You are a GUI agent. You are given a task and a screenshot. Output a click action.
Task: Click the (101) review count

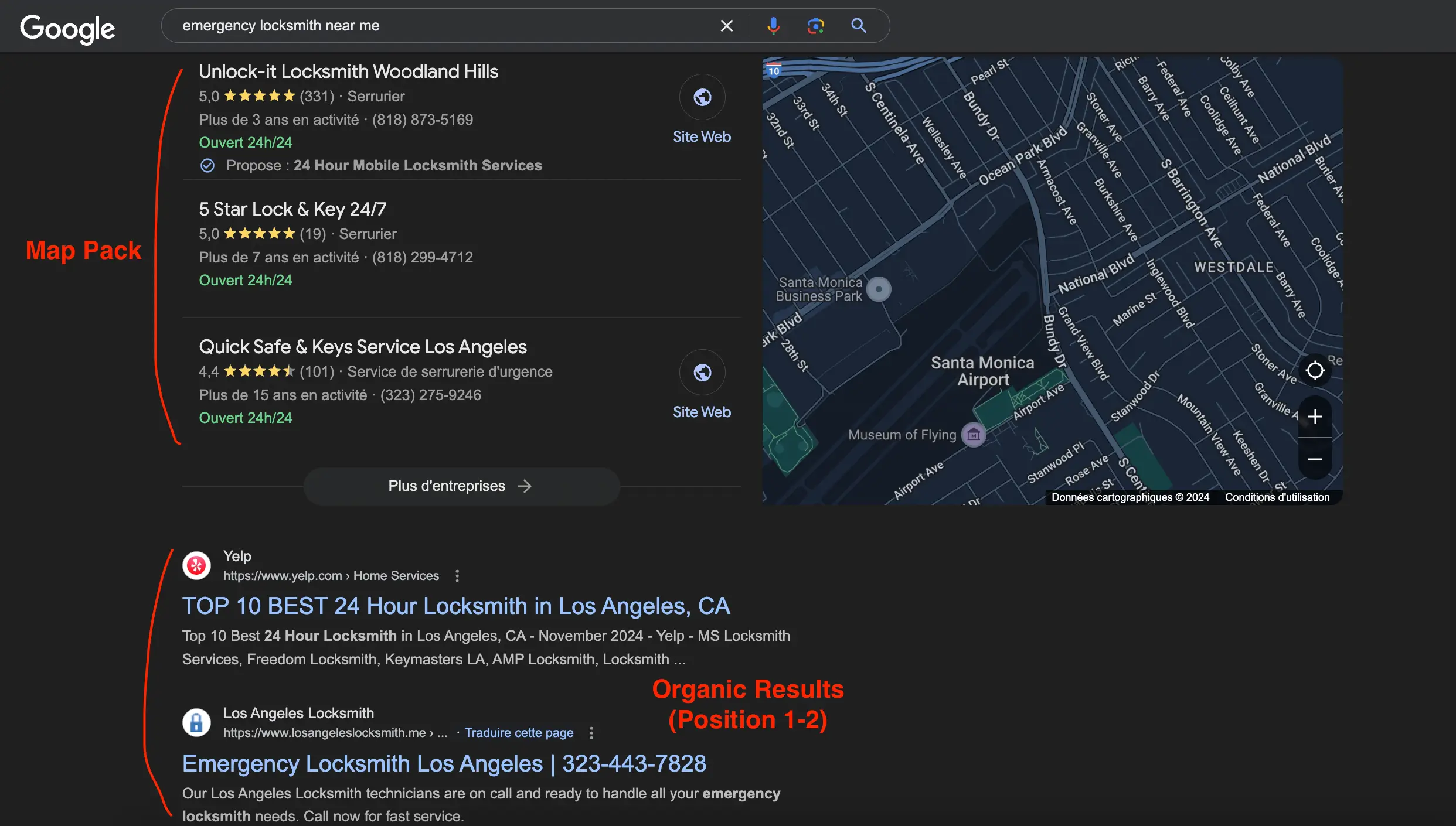pyautogui.click(x=317, y=371)
